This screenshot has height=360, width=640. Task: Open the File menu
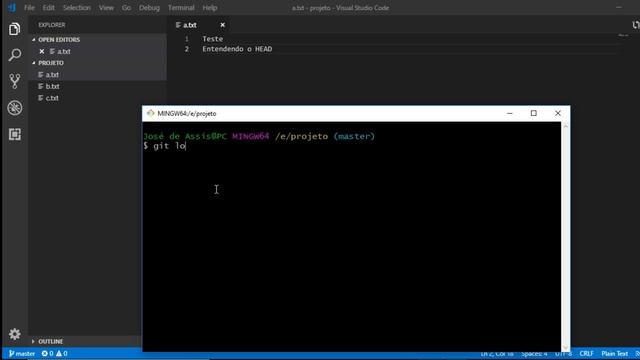click(x=29, y=8)
